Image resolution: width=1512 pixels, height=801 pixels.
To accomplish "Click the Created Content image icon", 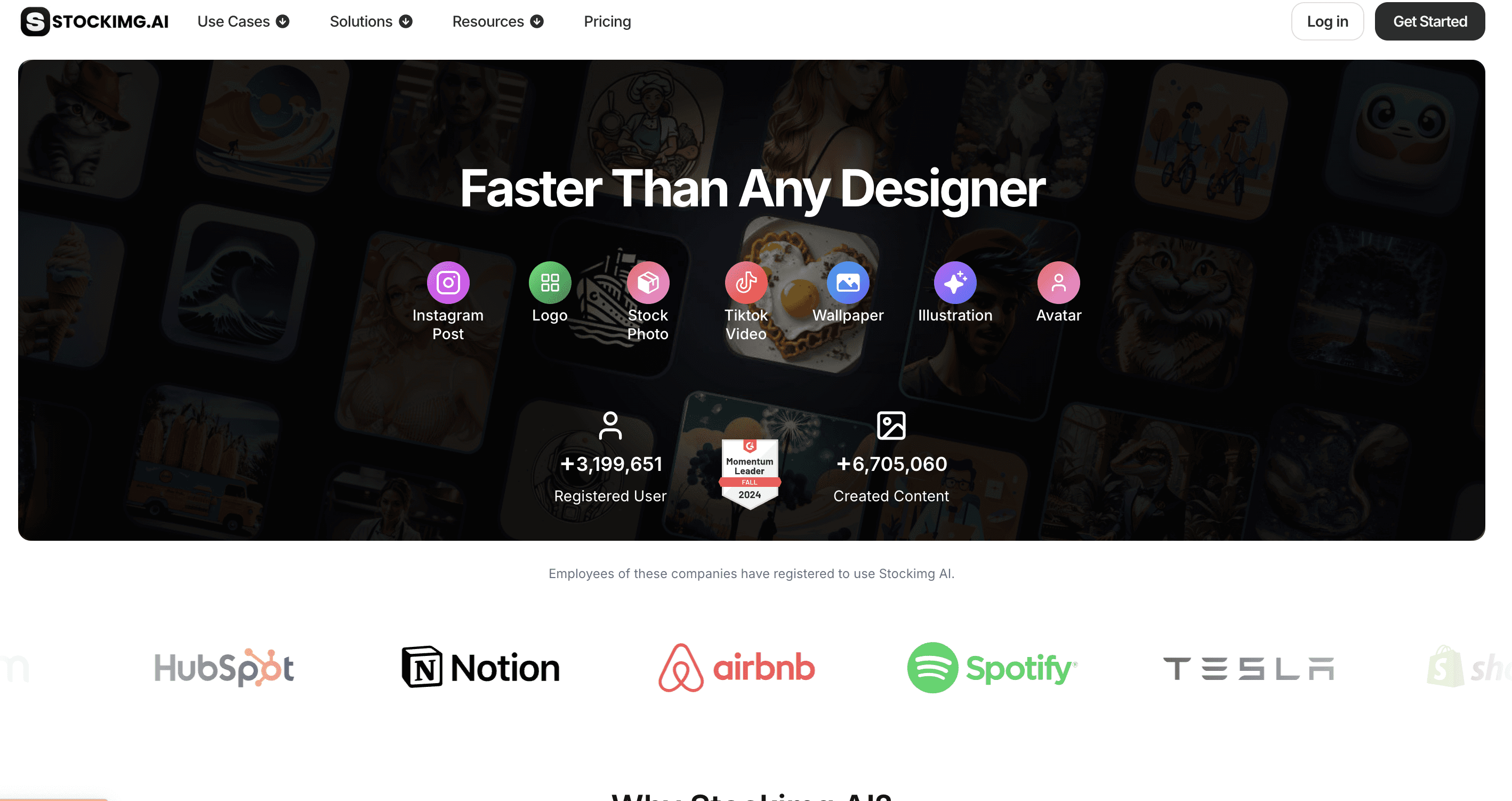I will click(891, 426).
